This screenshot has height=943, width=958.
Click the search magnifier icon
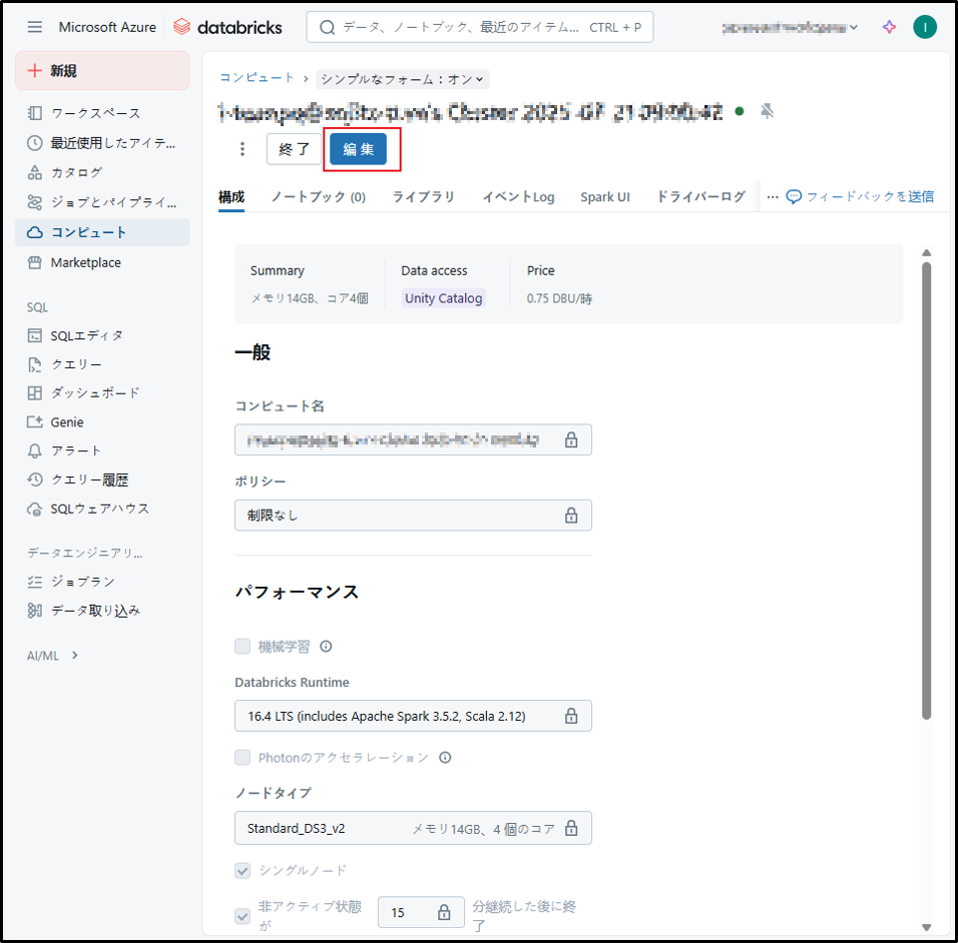327,28
